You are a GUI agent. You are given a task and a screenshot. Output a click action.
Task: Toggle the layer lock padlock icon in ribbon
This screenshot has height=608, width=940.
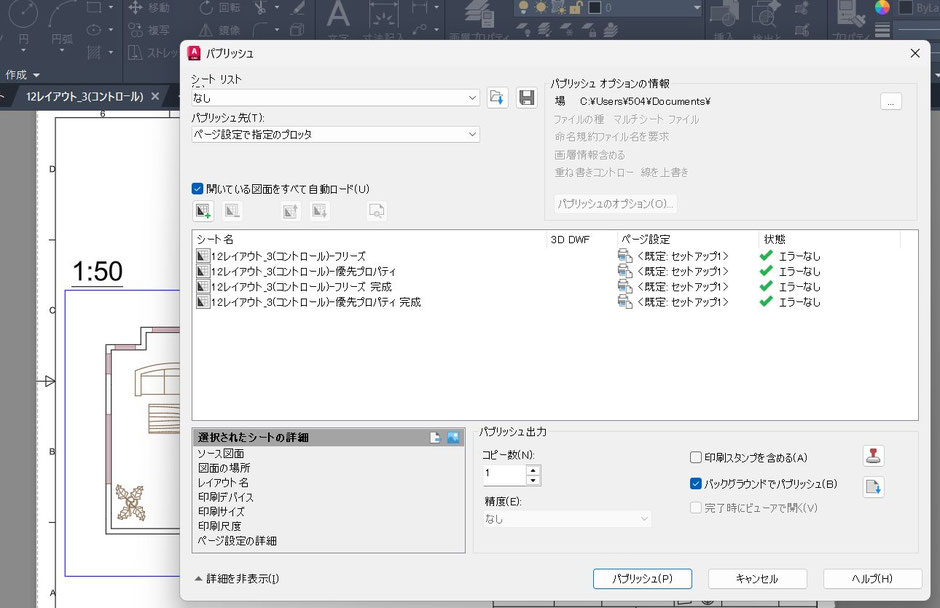pos(576,7)
